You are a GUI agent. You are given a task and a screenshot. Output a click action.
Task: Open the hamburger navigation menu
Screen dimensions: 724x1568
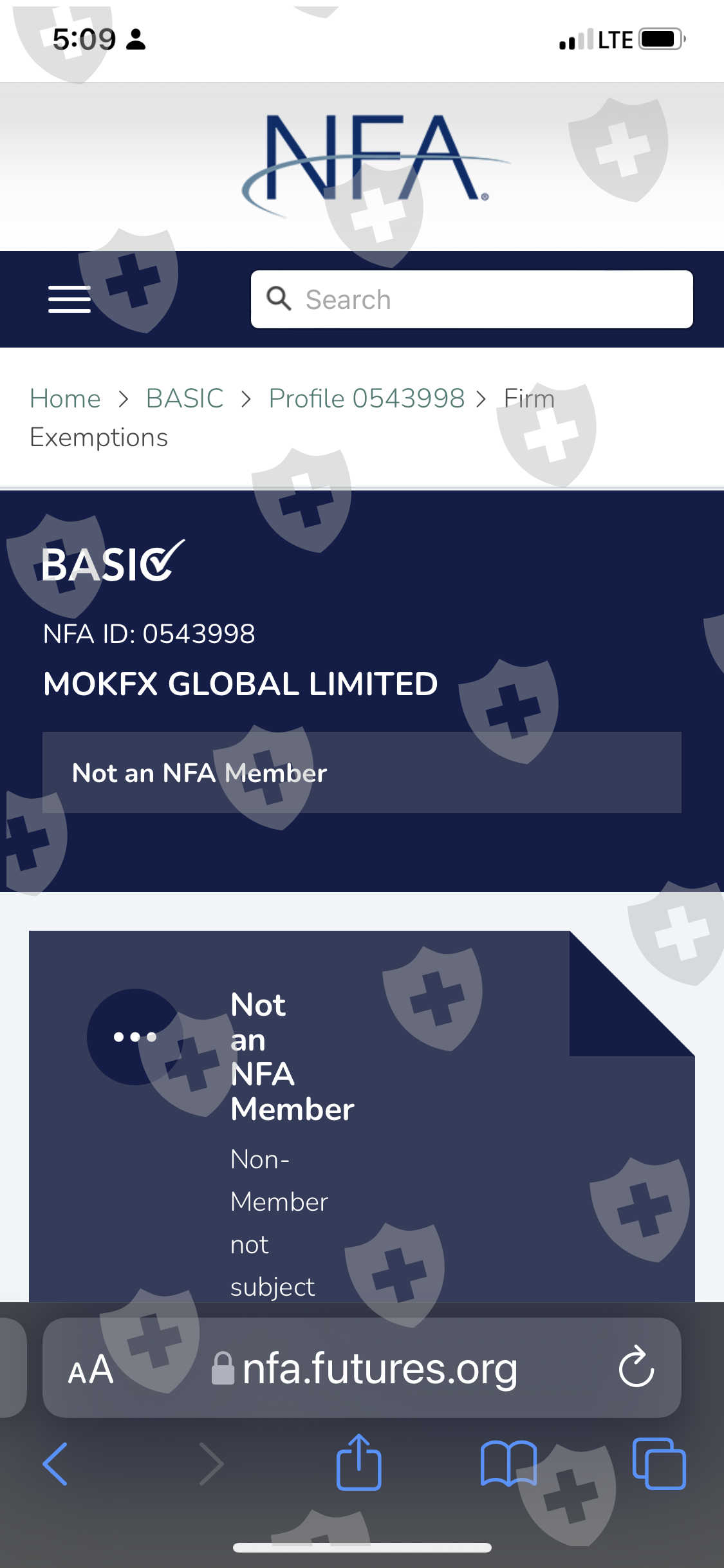[69, 299]
